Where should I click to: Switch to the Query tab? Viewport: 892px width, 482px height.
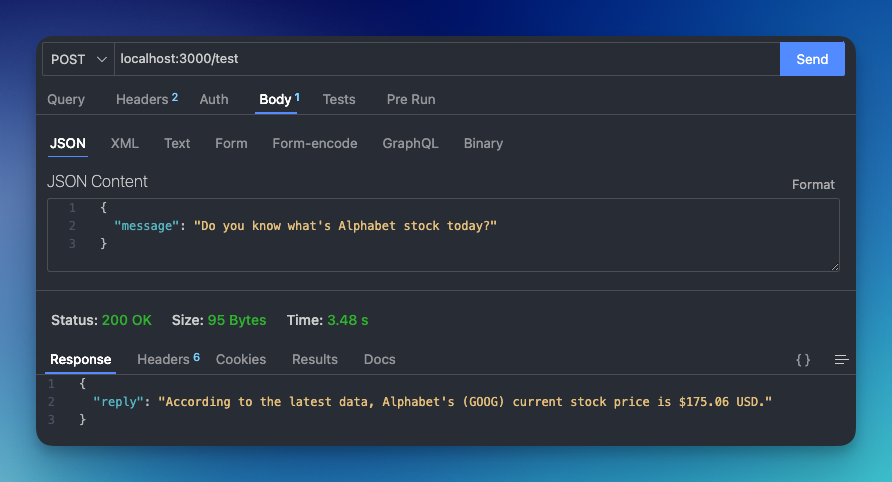66,100
